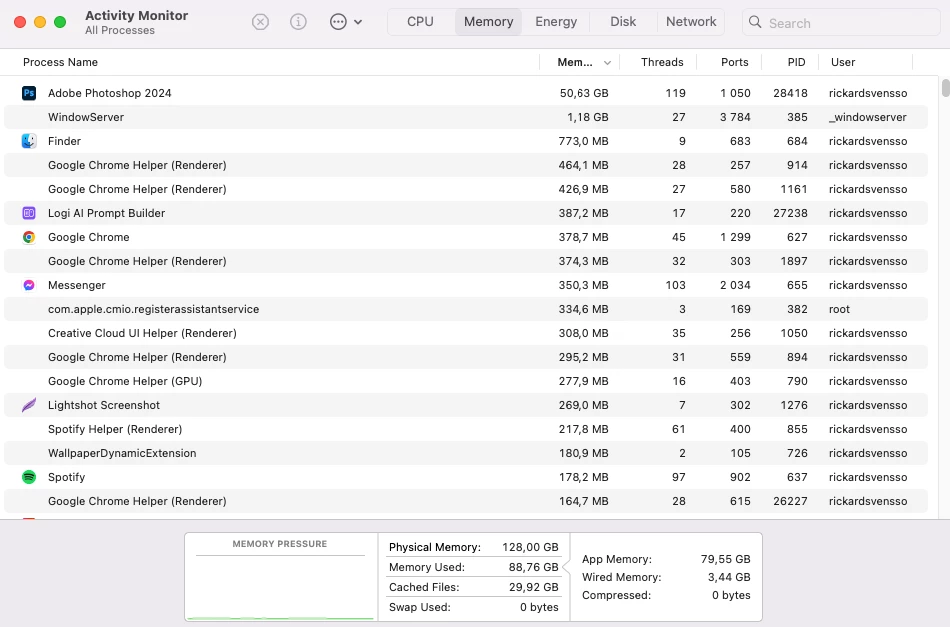950x627 pixels.
Task: Click ports value 3 784
Action: 735,117
